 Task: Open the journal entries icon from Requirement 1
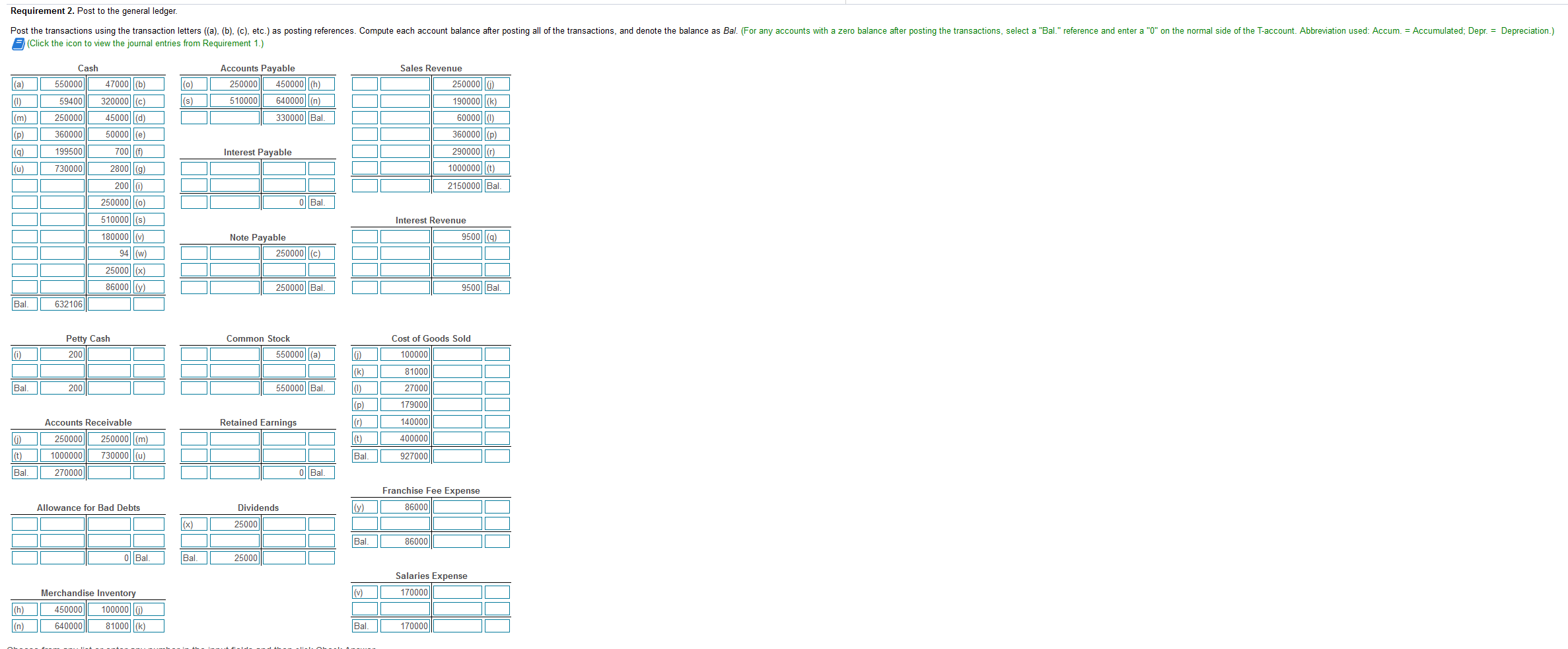[x=17, y=43]
